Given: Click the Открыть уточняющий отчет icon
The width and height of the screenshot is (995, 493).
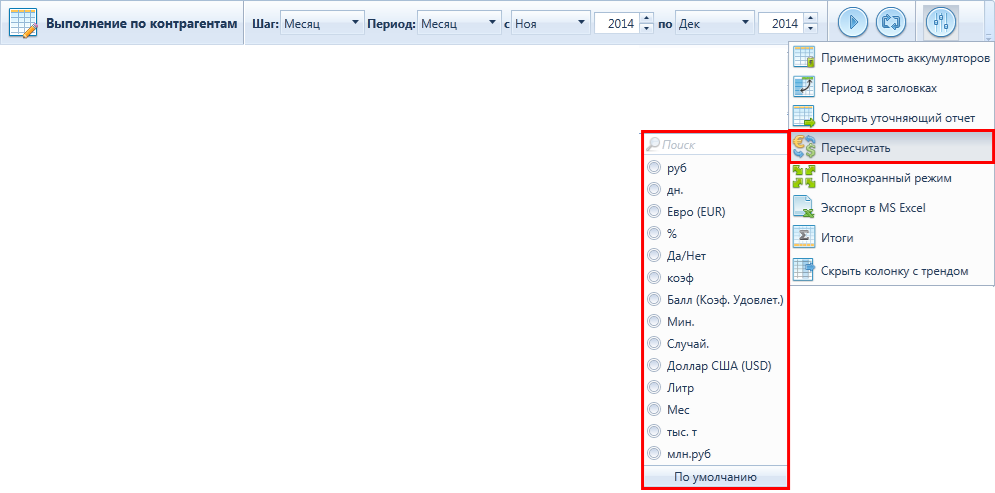Looking at the screenshot, I should pos(804,117).
